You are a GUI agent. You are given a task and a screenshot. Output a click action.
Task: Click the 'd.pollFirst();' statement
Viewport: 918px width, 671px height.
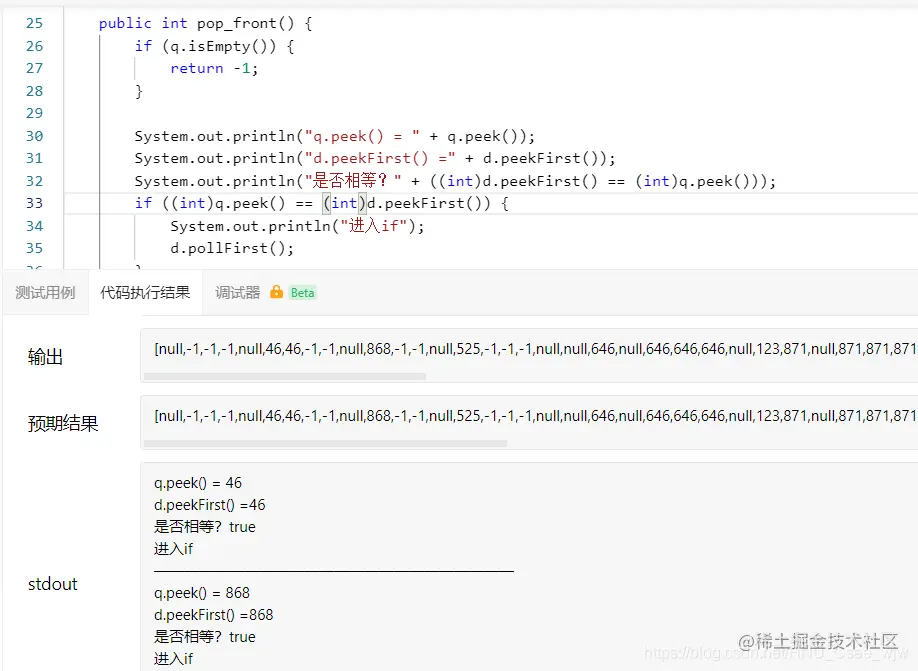232,248
